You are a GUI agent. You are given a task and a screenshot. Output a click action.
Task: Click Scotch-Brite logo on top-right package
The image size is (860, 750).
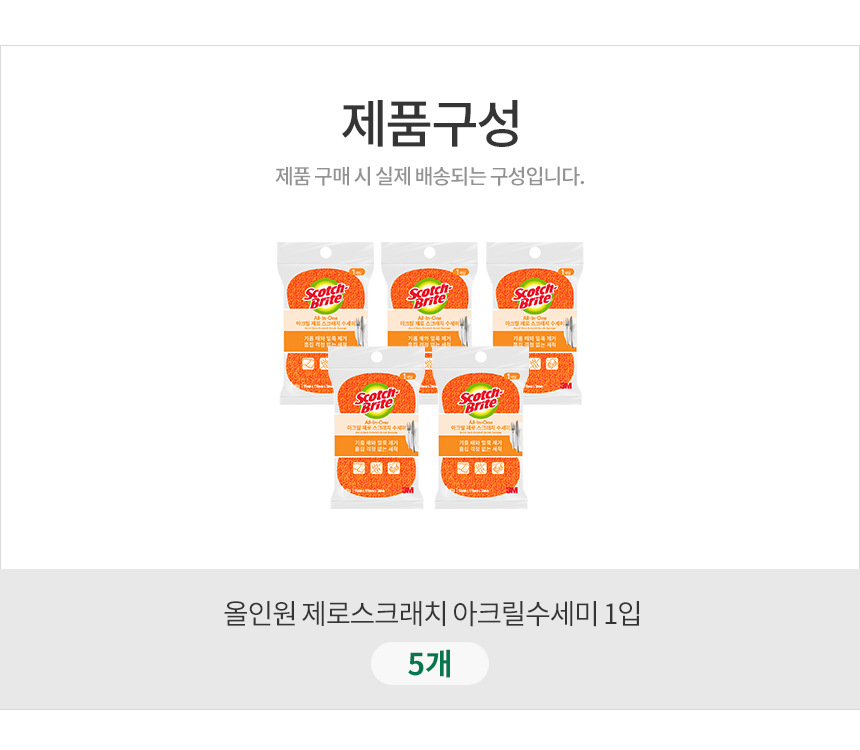click(533, 293)
